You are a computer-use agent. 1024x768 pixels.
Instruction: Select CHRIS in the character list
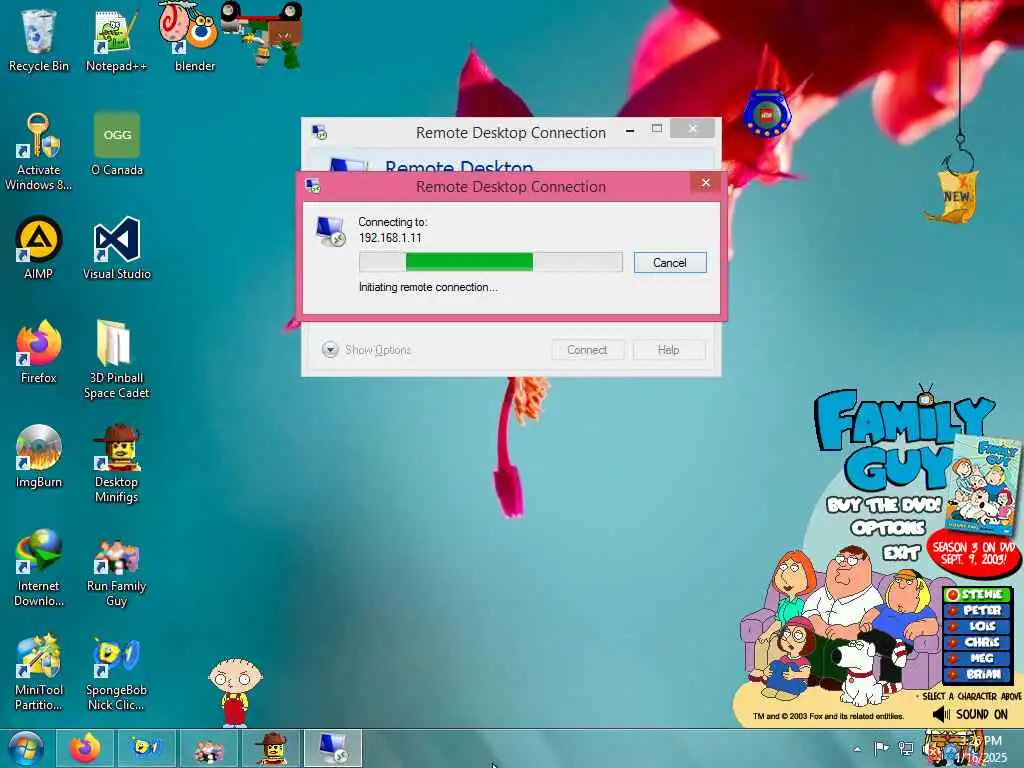[977, 642]
